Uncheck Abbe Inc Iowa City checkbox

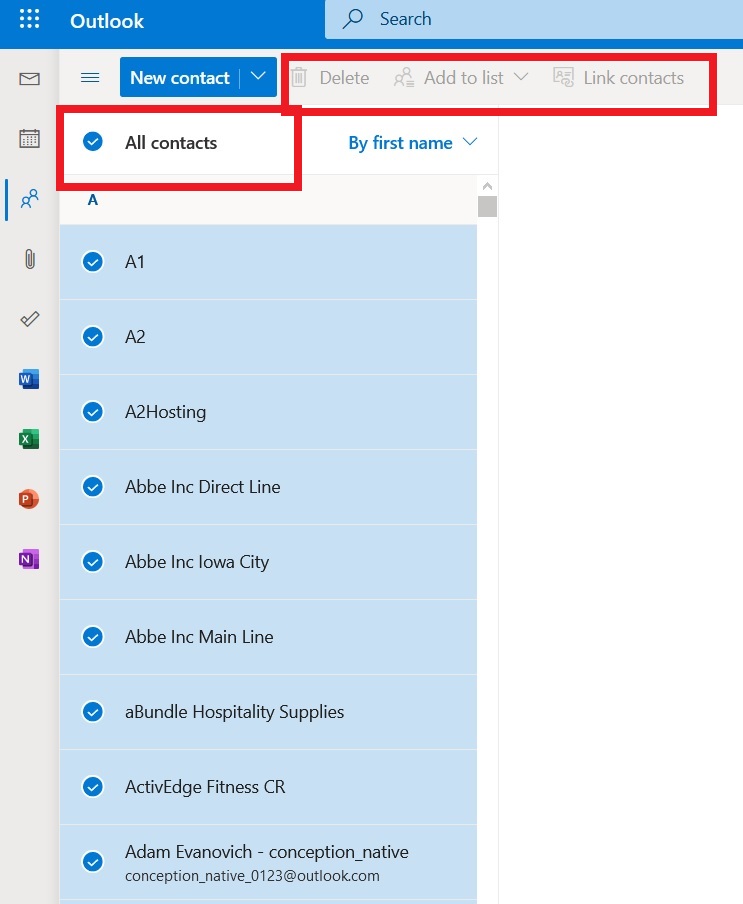point(93,562)
